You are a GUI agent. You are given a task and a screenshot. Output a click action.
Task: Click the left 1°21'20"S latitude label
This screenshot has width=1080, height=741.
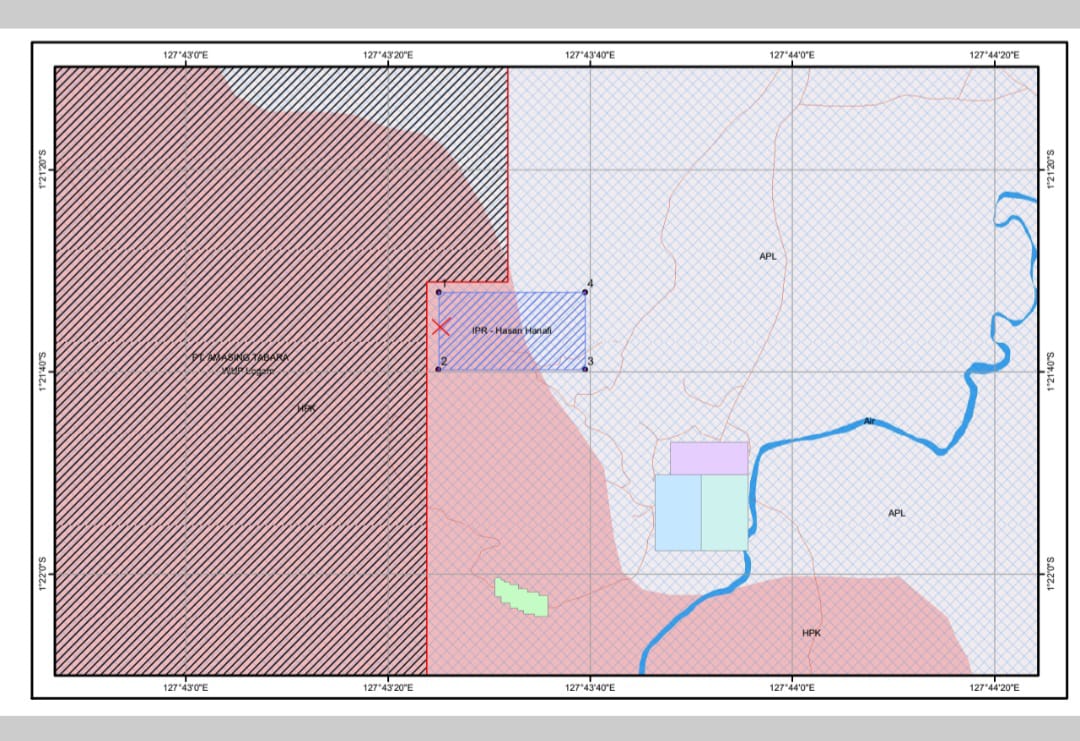43,170
